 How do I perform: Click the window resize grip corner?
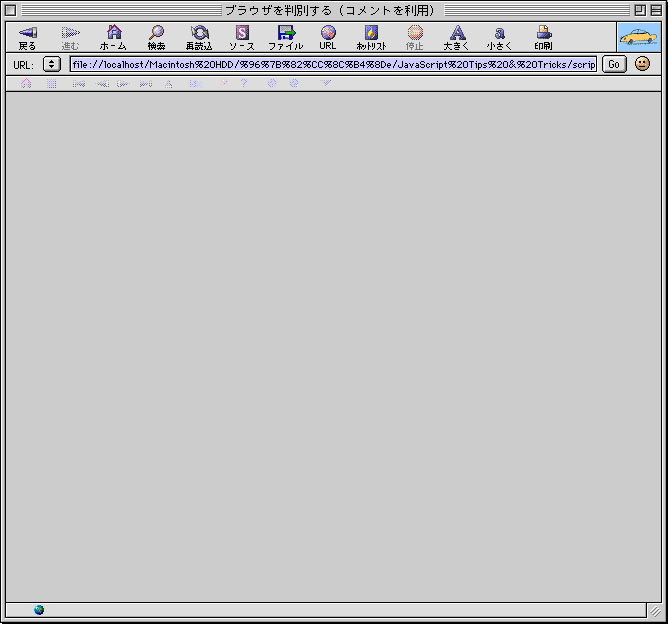655,611
